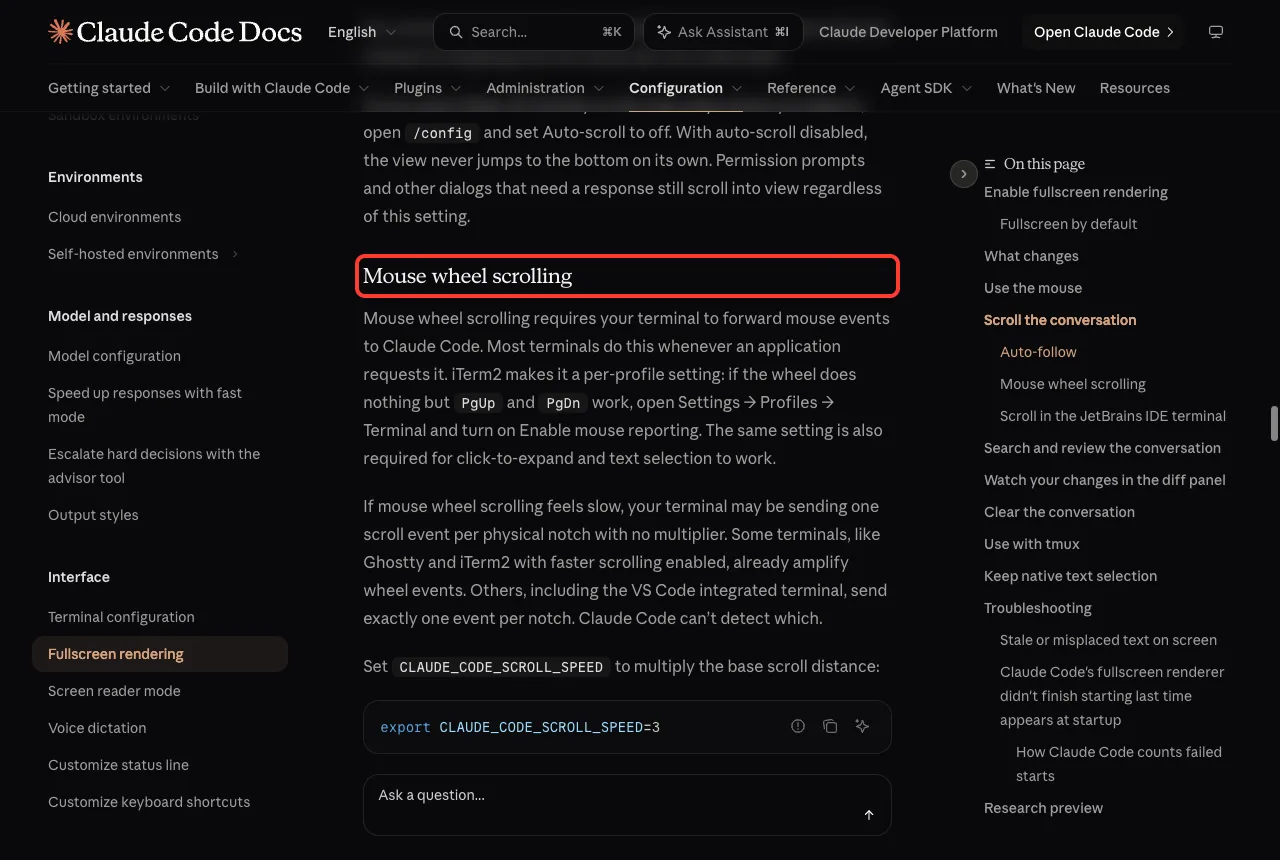Jump to Use with tmux section

(1032, 544)
